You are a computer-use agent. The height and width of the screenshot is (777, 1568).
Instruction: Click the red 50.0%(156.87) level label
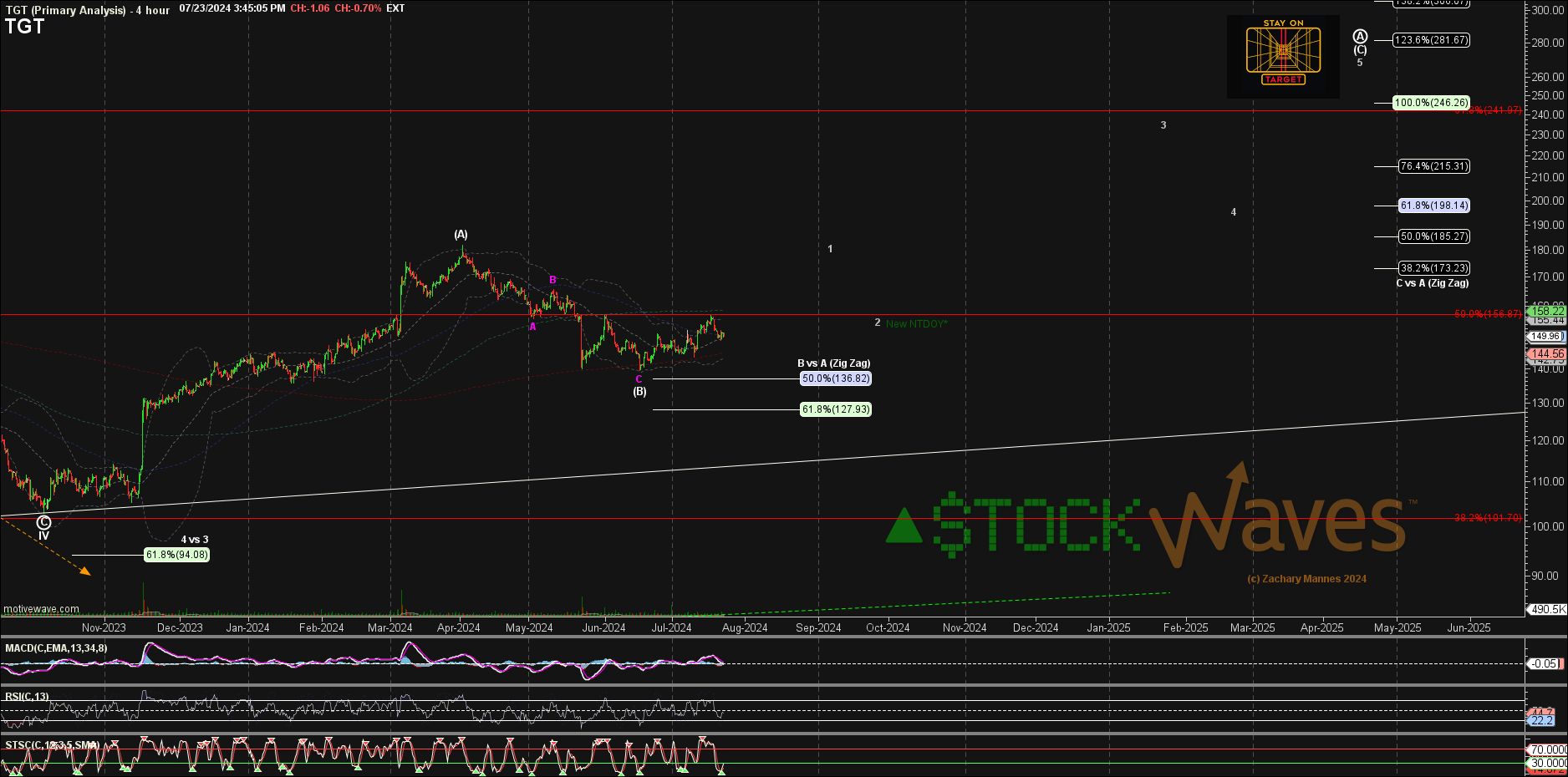pyautogui.click(x=1489, y=314)
